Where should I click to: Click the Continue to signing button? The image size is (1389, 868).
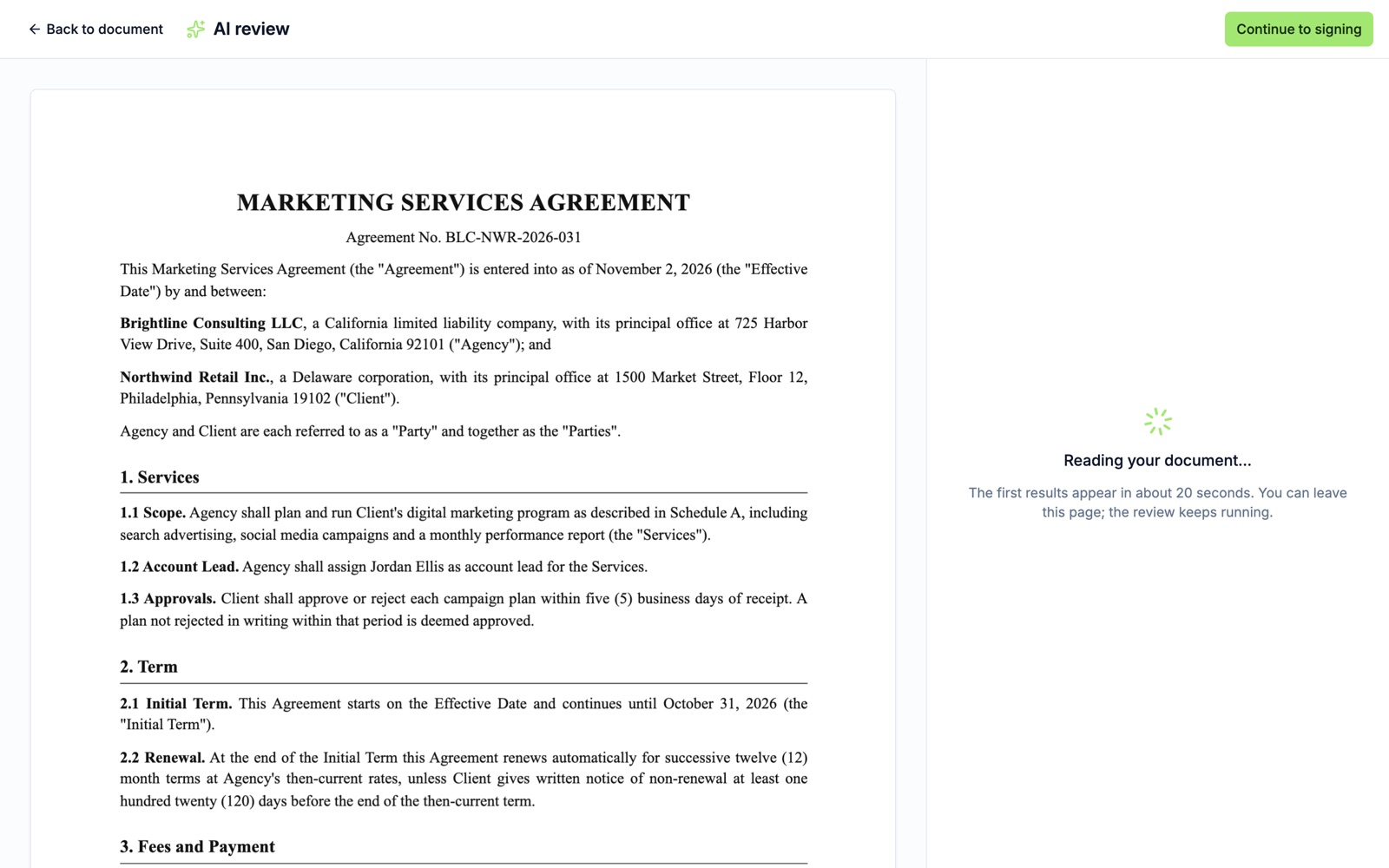click(x=1299, y=29)
